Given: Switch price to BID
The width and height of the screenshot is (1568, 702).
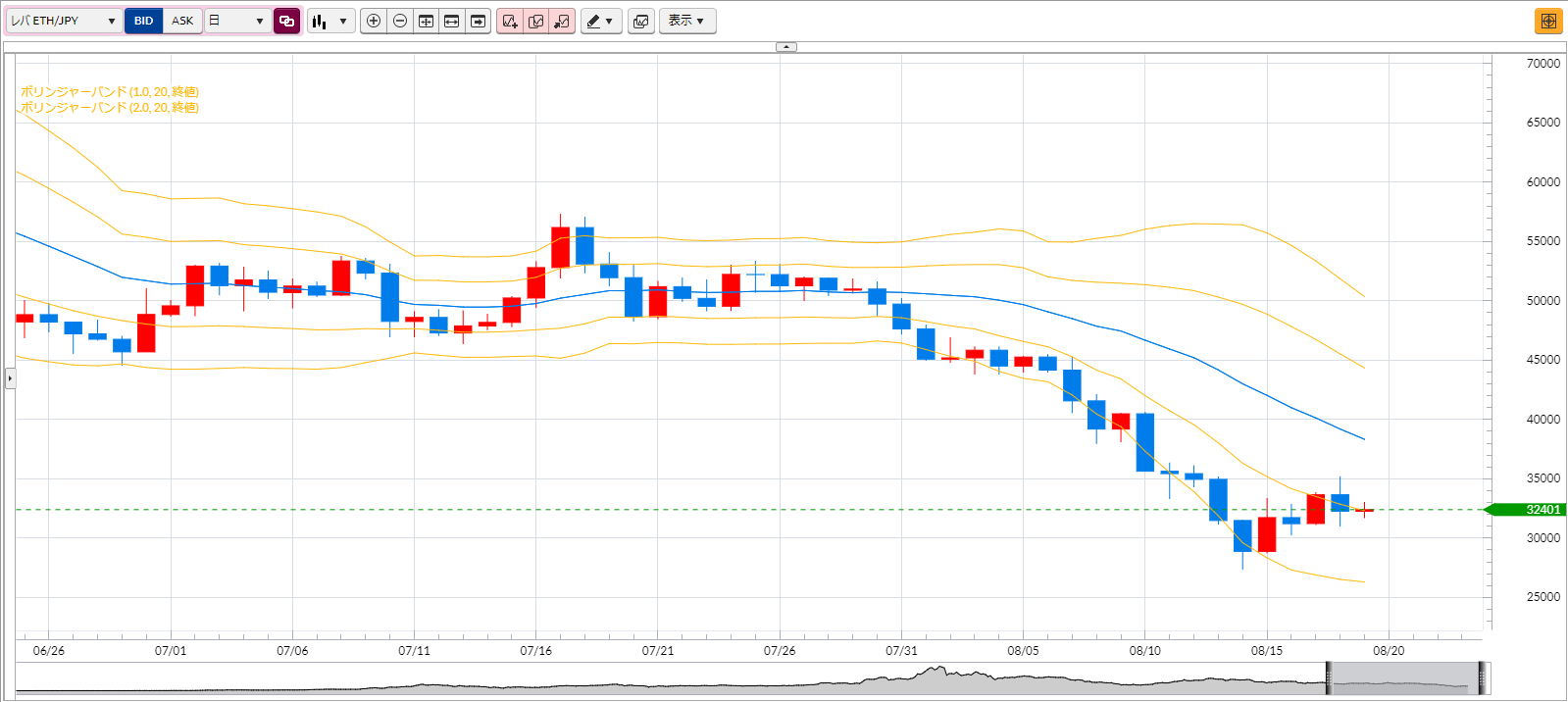Looking at the screenshot, I should (144, 21).
